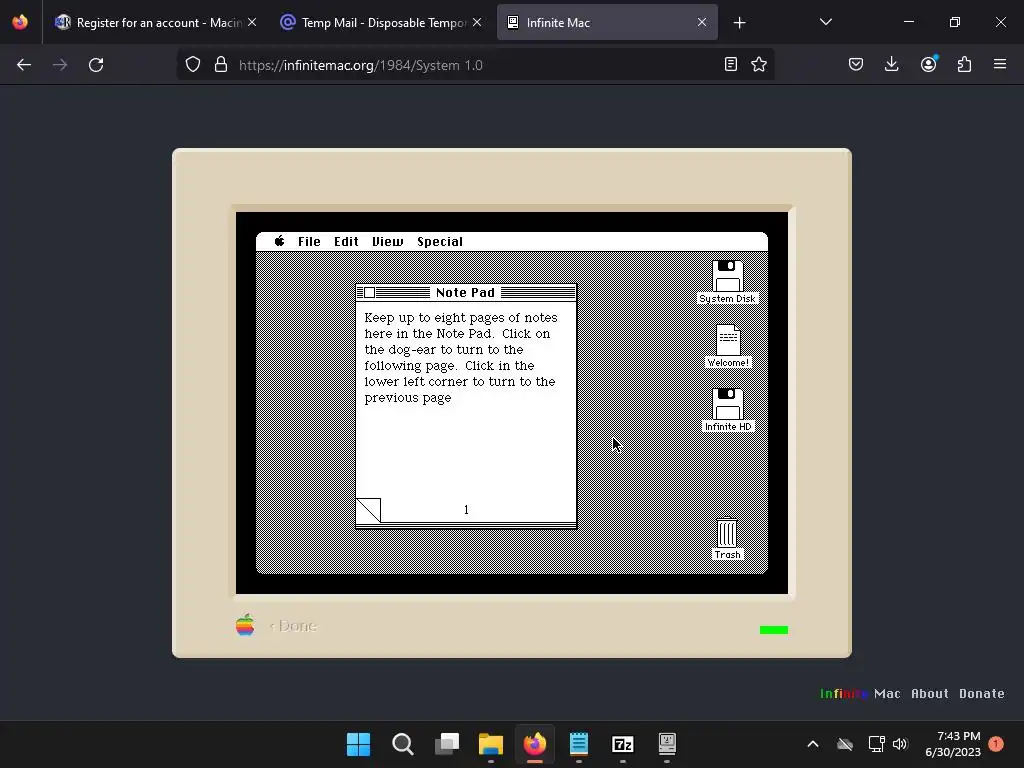Open the downloads panel
The height and width of the screenshot is (768, 1024).
891,64
